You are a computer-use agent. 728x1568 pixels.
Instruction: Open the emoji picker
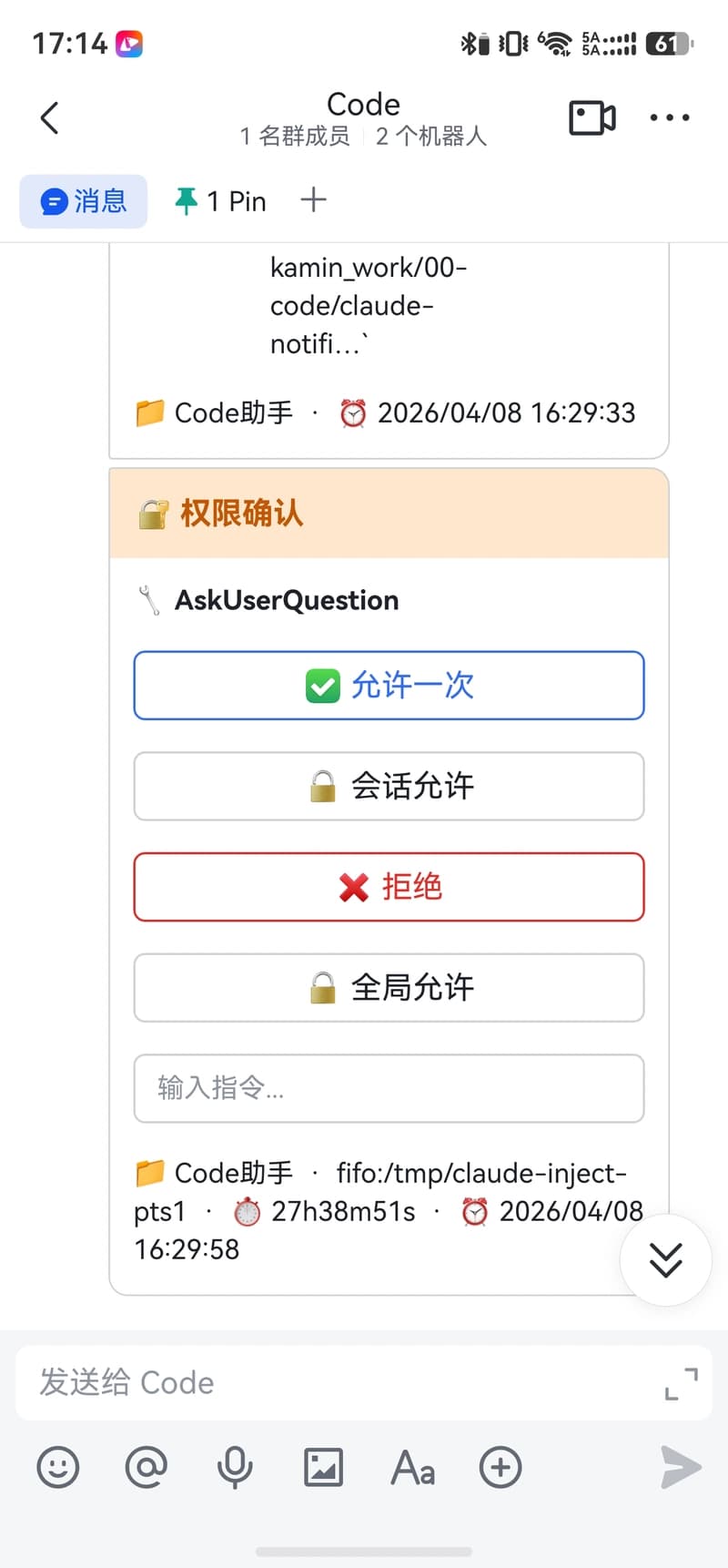58,1468
